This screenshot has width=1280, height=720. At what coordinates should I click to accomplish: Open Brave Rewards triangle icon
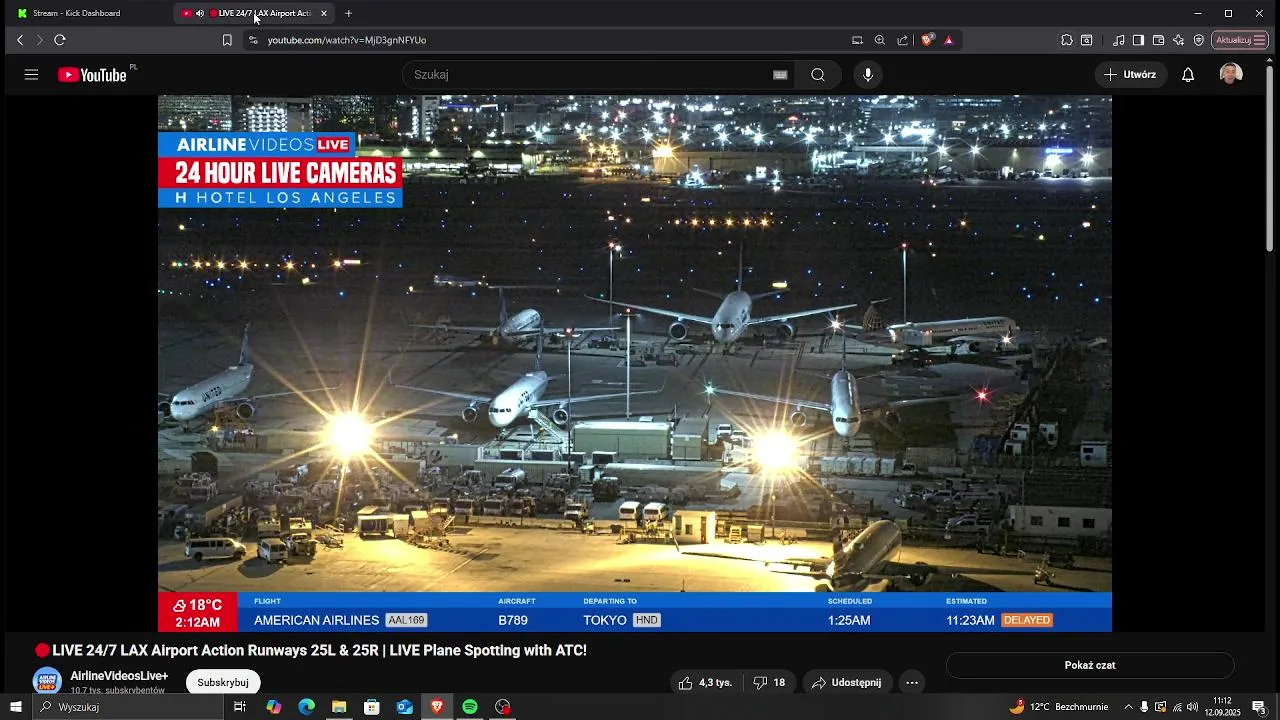(949, 40)
